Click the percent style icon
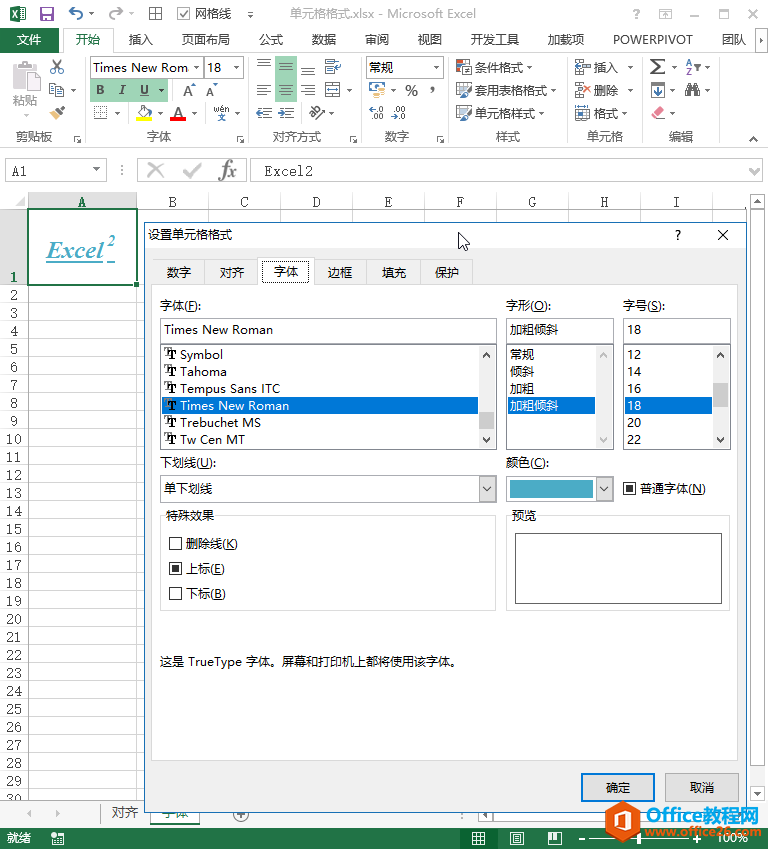Viewport: 768px width, 849px height. point(411,90)
